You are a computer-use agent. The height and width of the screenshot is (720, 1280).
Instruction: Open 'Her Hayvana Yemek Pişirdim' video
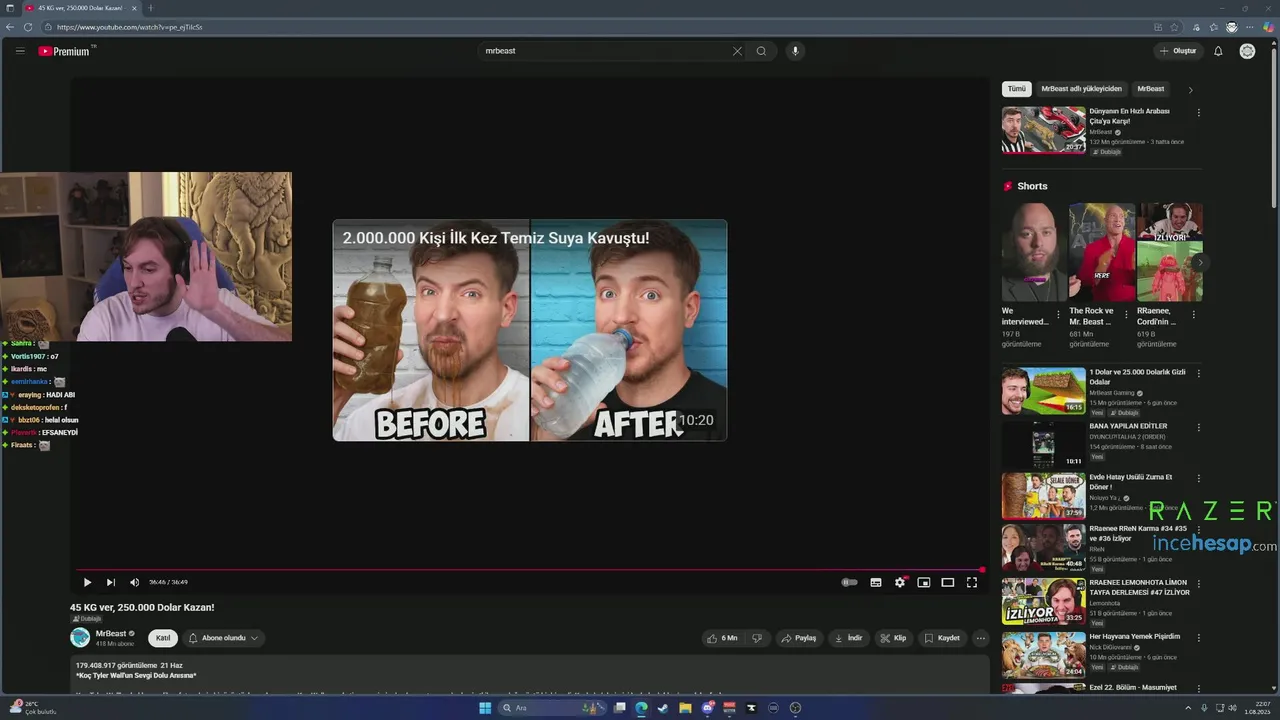(x=1043, y=654)
